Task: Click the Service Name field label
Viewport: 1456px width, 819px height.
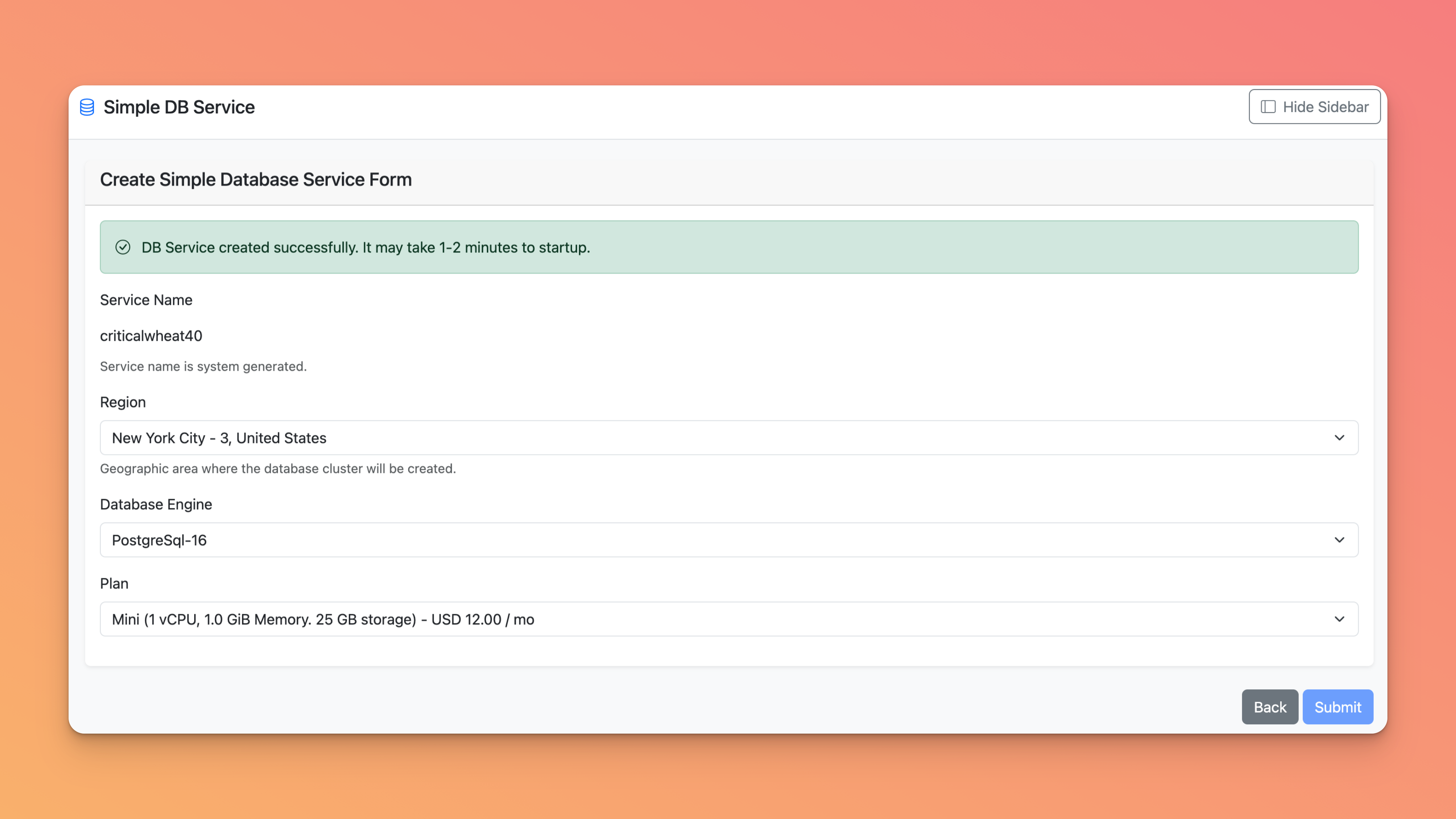Action: click(x=146, y=300)
